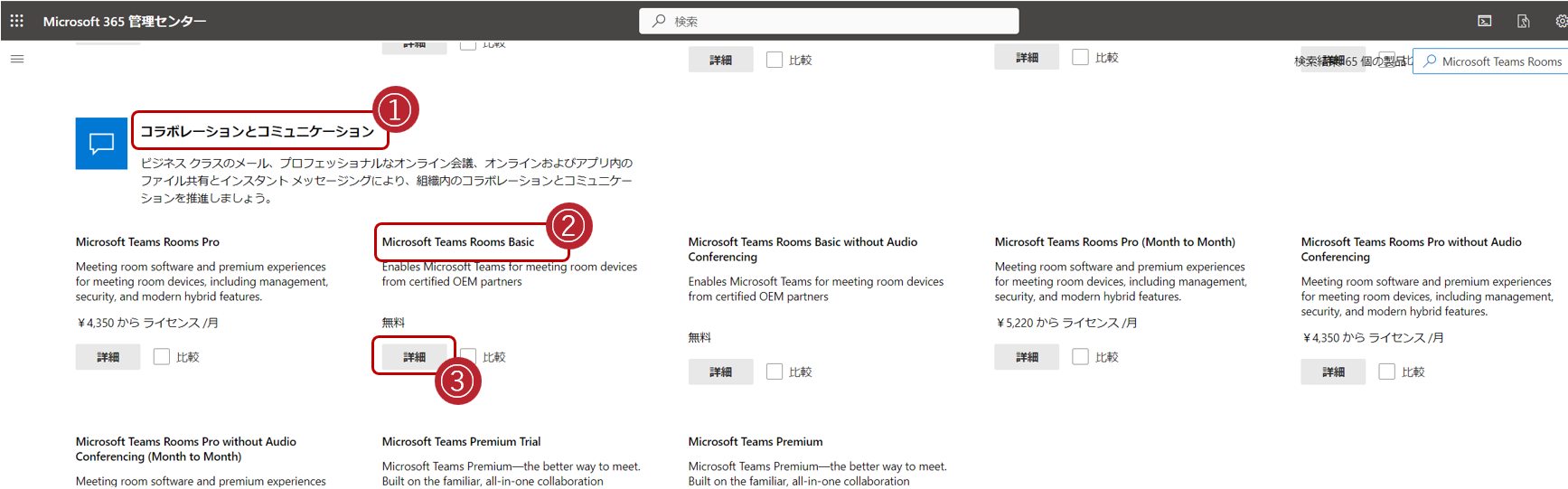Click the Microsoft Teams Rooms product search field
Viewport: 1568px width, 489px height.
[1490, 61]
